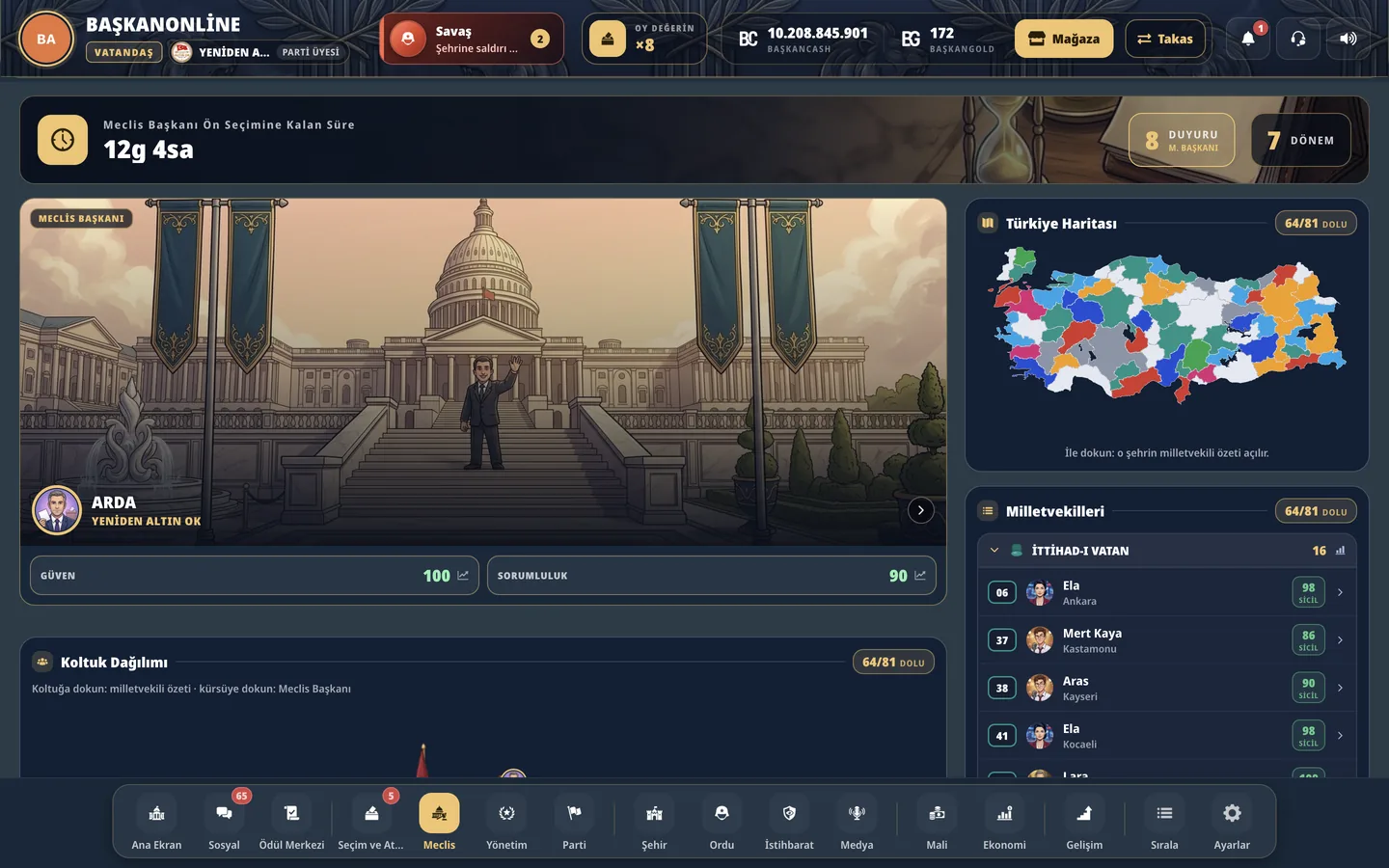This screenshot has width=1389, height=868.
Task: Open the notifications bell
Action: [x=1248, y=39]
